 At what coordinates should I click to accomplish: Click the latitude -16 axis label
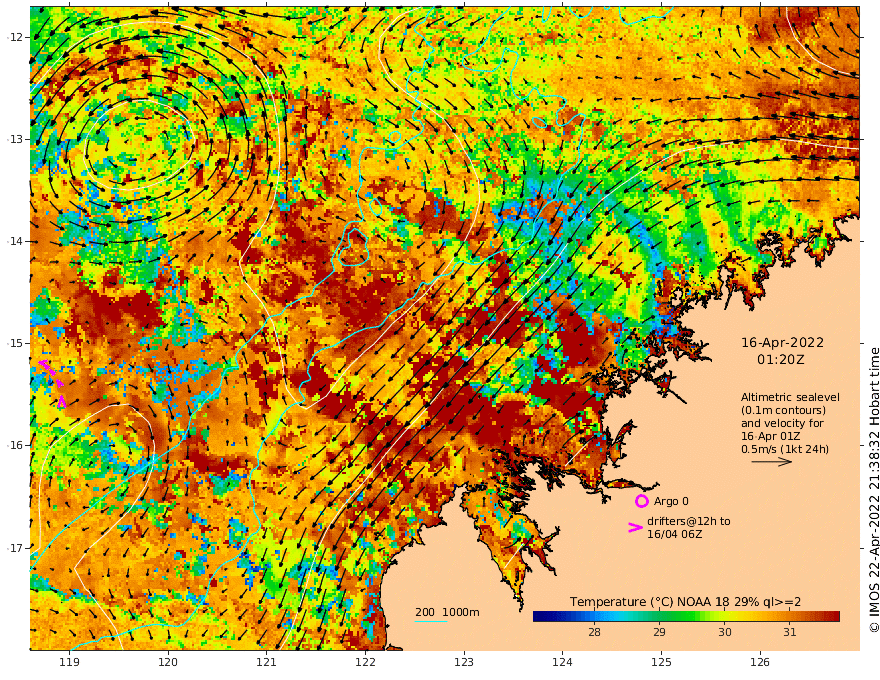[x=14, y=445]
